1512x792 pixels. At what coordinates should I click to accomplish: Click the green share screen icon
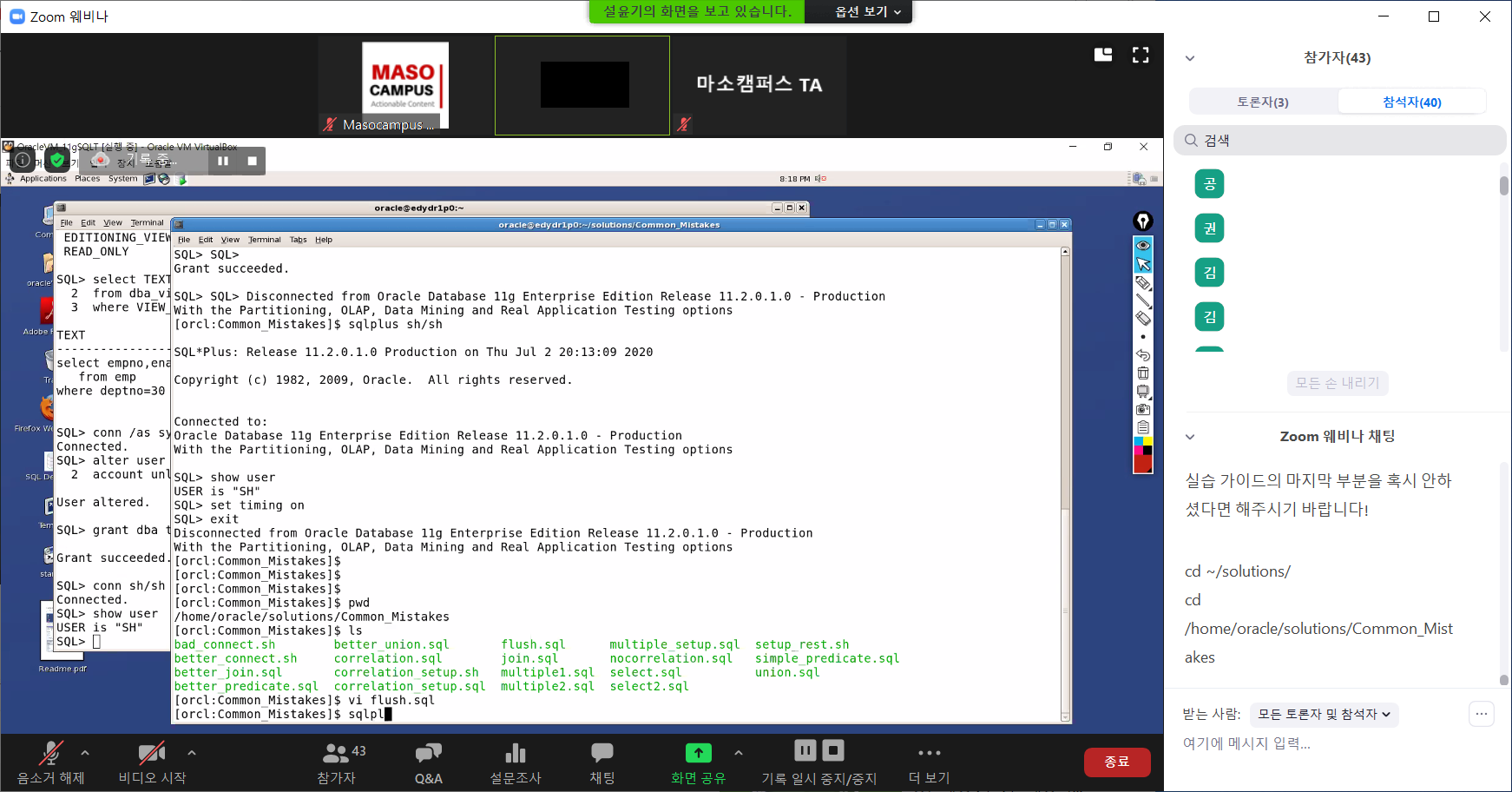698,753
